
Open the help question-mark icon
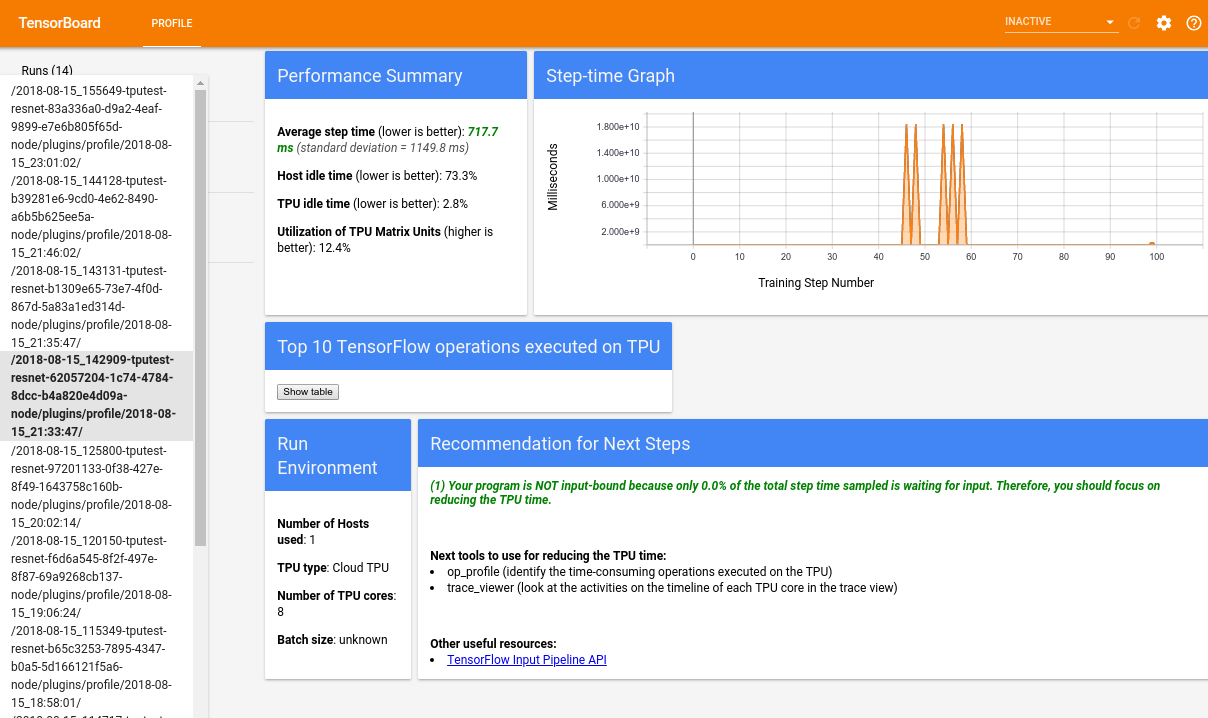pyautogui.click(x=1194, y=23)
